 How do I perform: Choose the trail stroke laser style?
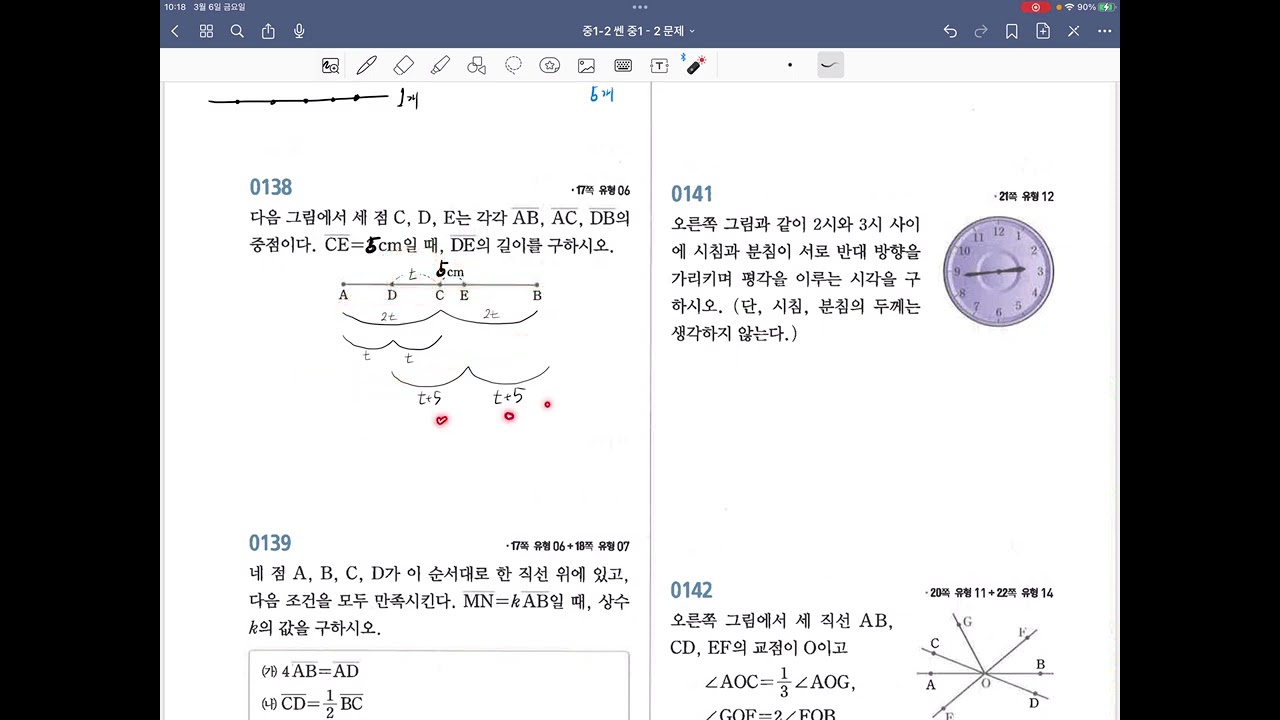pos(830,65)
